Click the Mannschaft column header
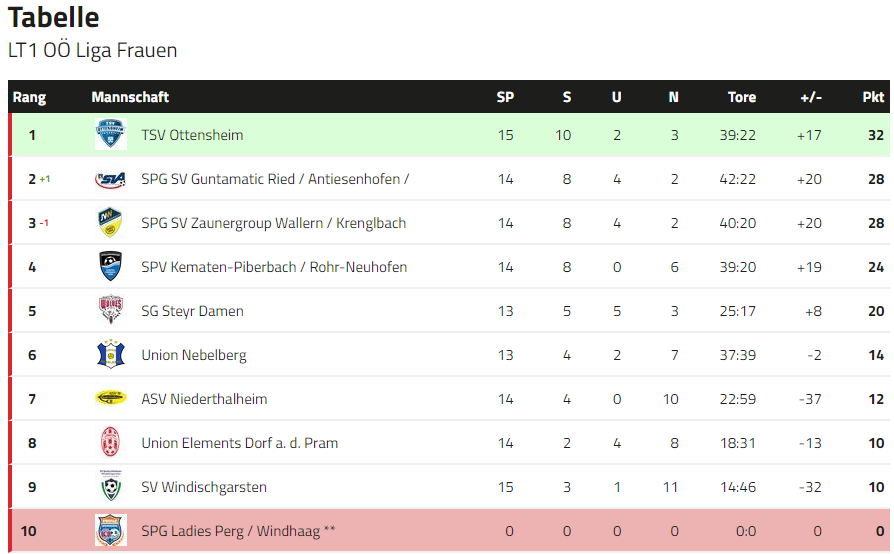The width and height of the screenshot is (894, 554). point(130,97)
